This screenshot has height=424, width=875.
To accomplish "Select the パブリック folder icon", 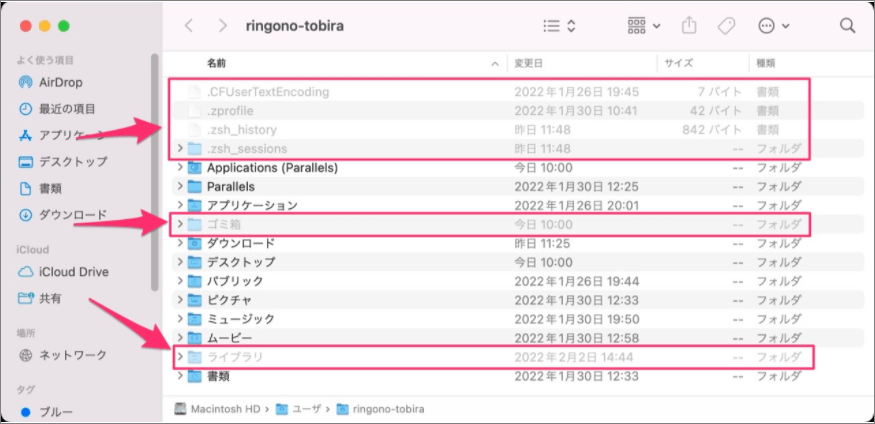I will coord(194,281).
